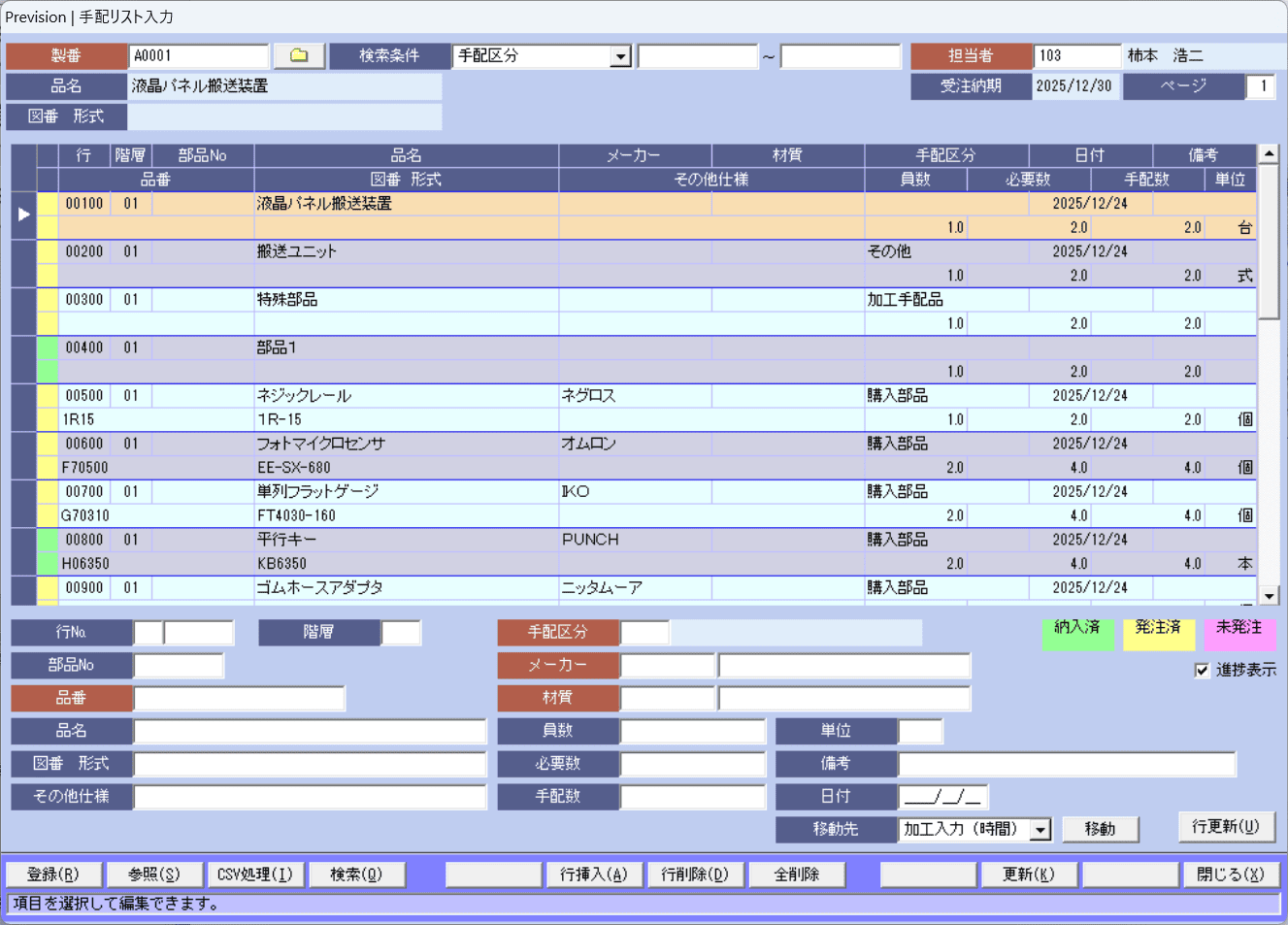
Task: Click the 日付 date input field
Action: 943,797
